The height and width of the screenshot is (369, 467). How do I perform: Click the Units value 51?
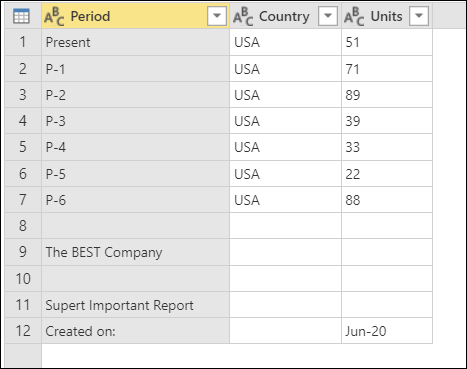(387, 42)
